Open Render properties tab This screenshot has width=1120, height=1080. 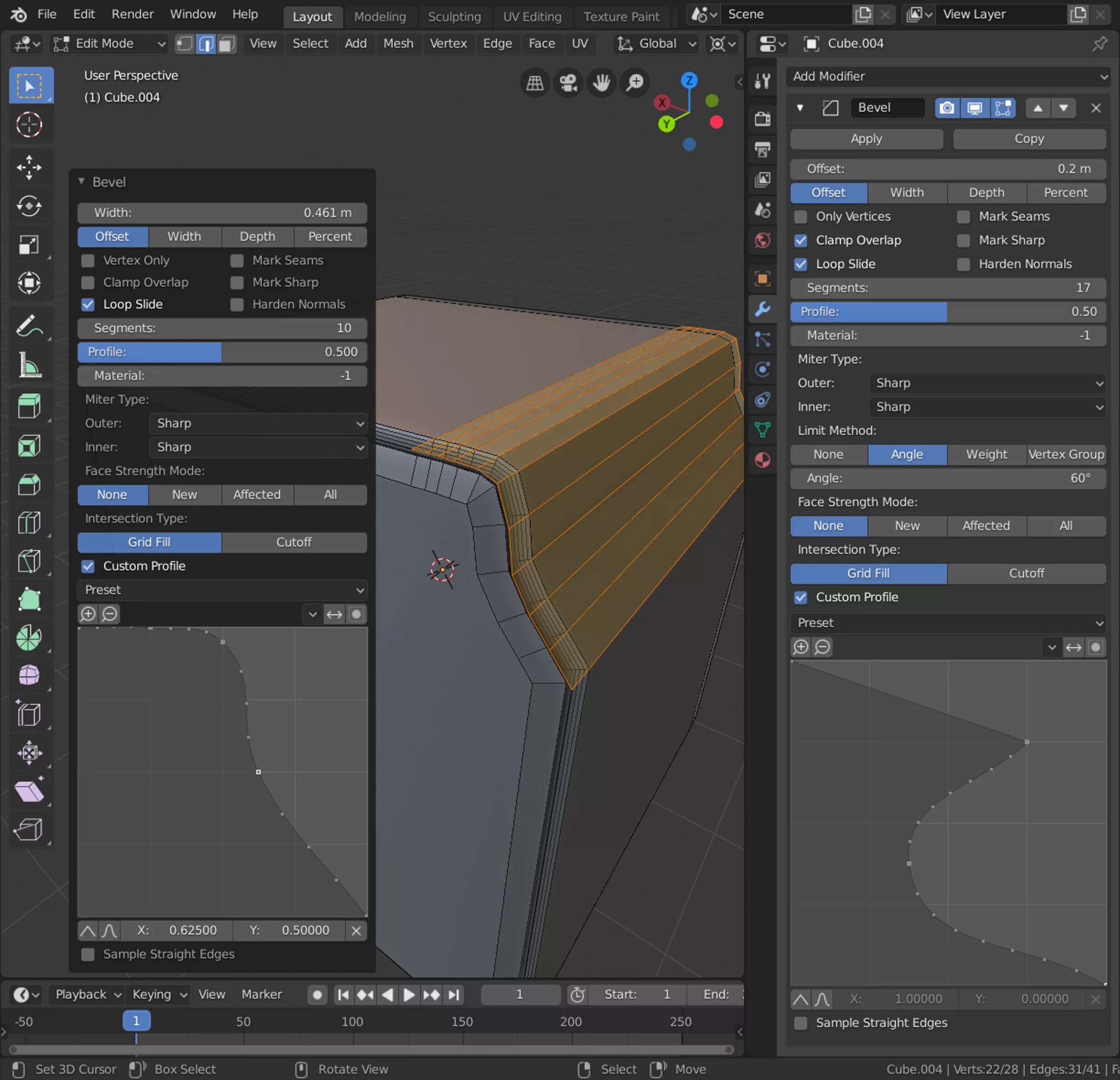(763, 119)
